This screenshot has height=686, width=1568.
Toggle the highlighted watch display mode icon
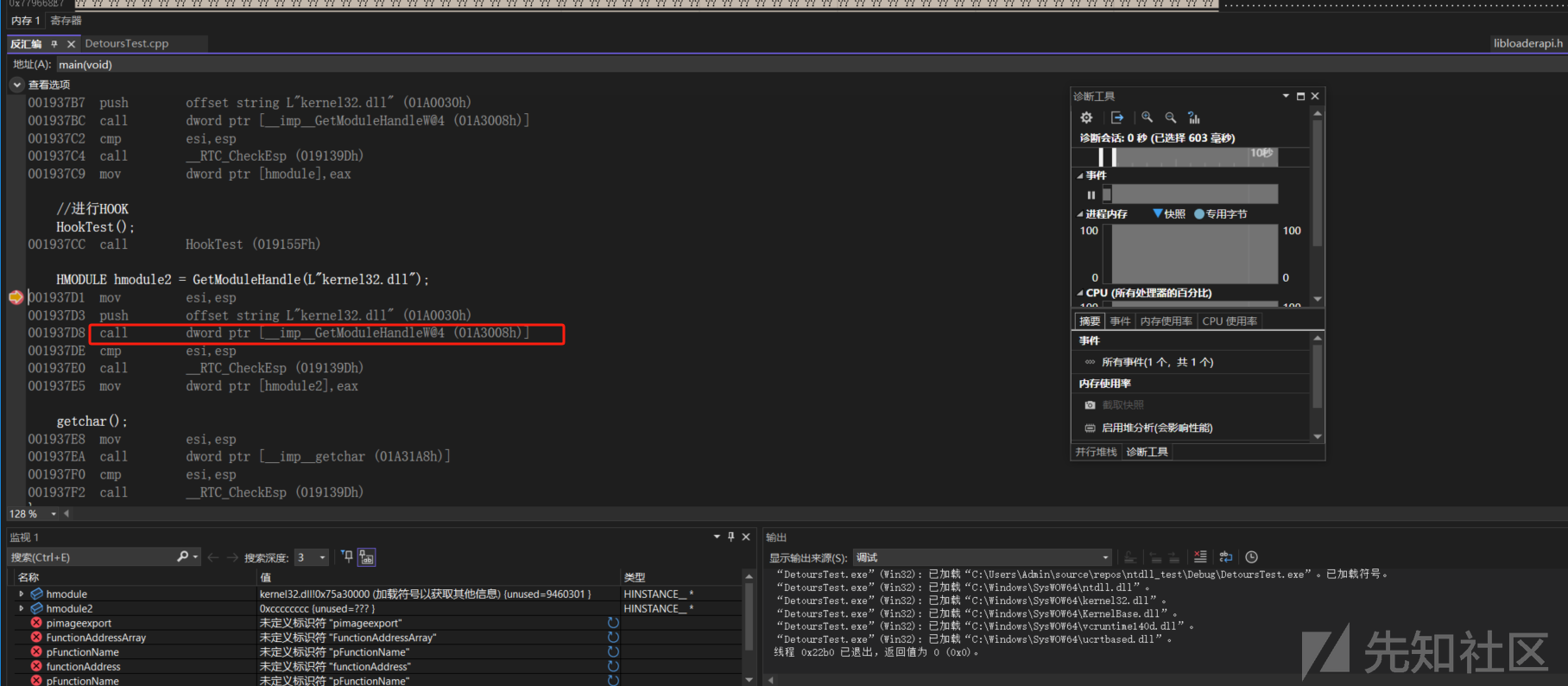367,557
